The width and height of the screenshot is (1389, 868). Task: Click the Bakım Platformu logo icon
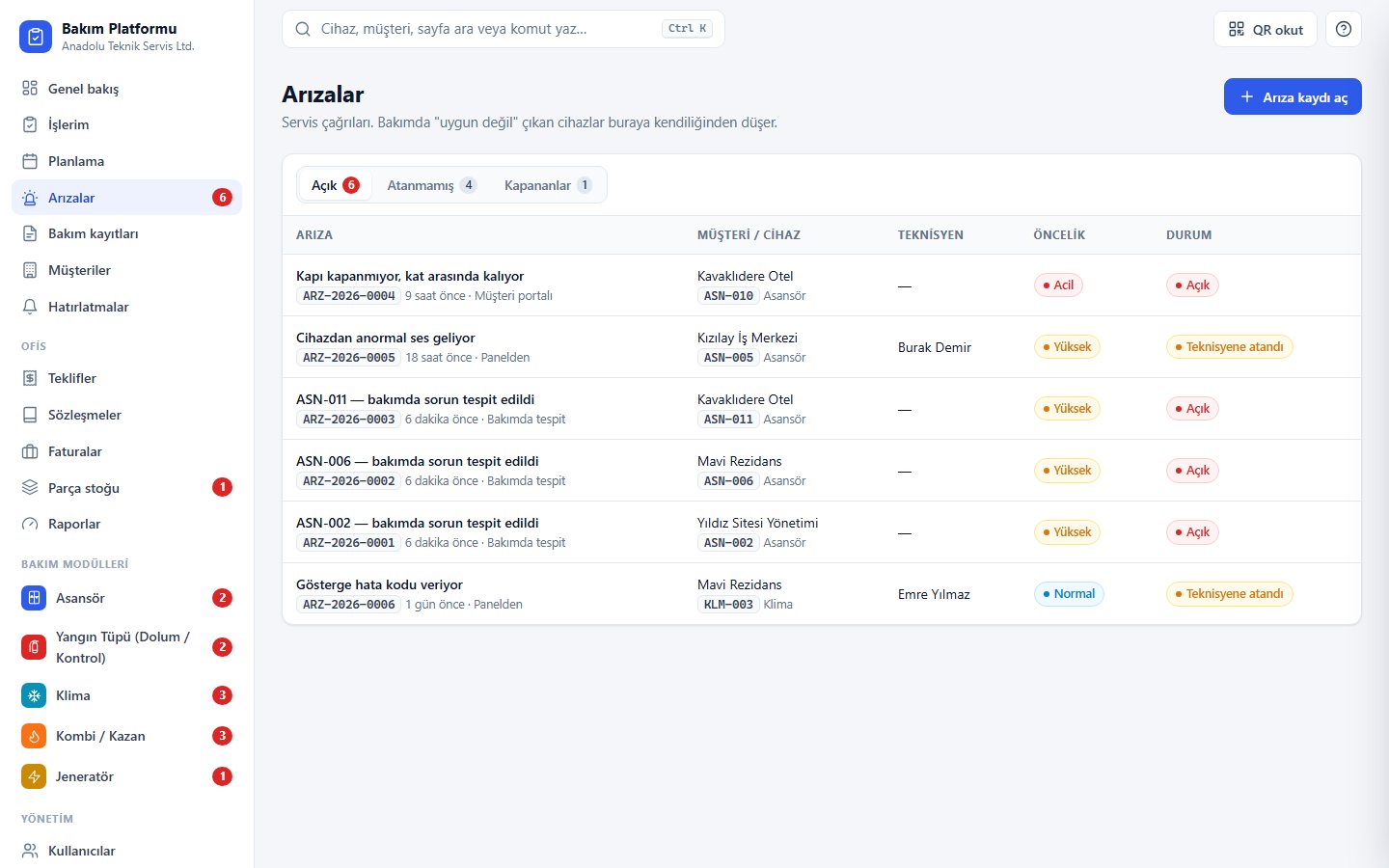(x=36, y=37)
